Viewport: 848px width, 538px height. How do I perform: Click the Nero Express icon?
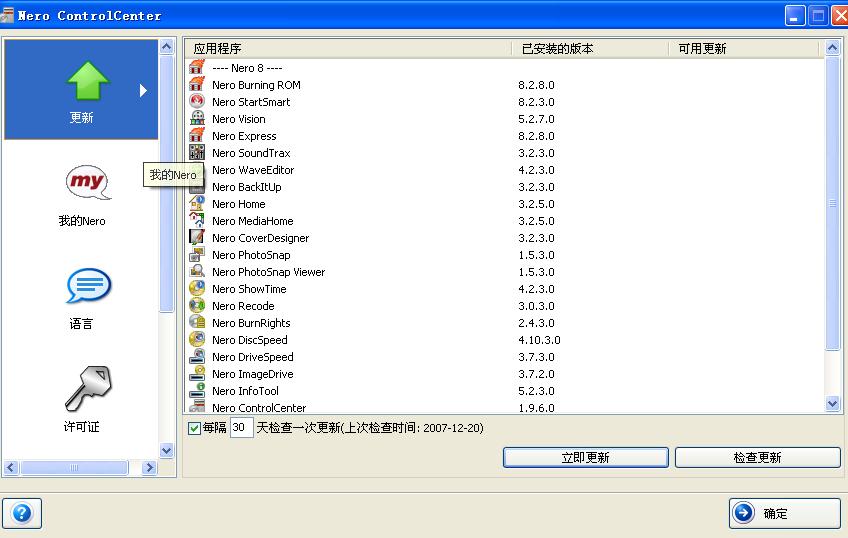(x=197, y=136)
